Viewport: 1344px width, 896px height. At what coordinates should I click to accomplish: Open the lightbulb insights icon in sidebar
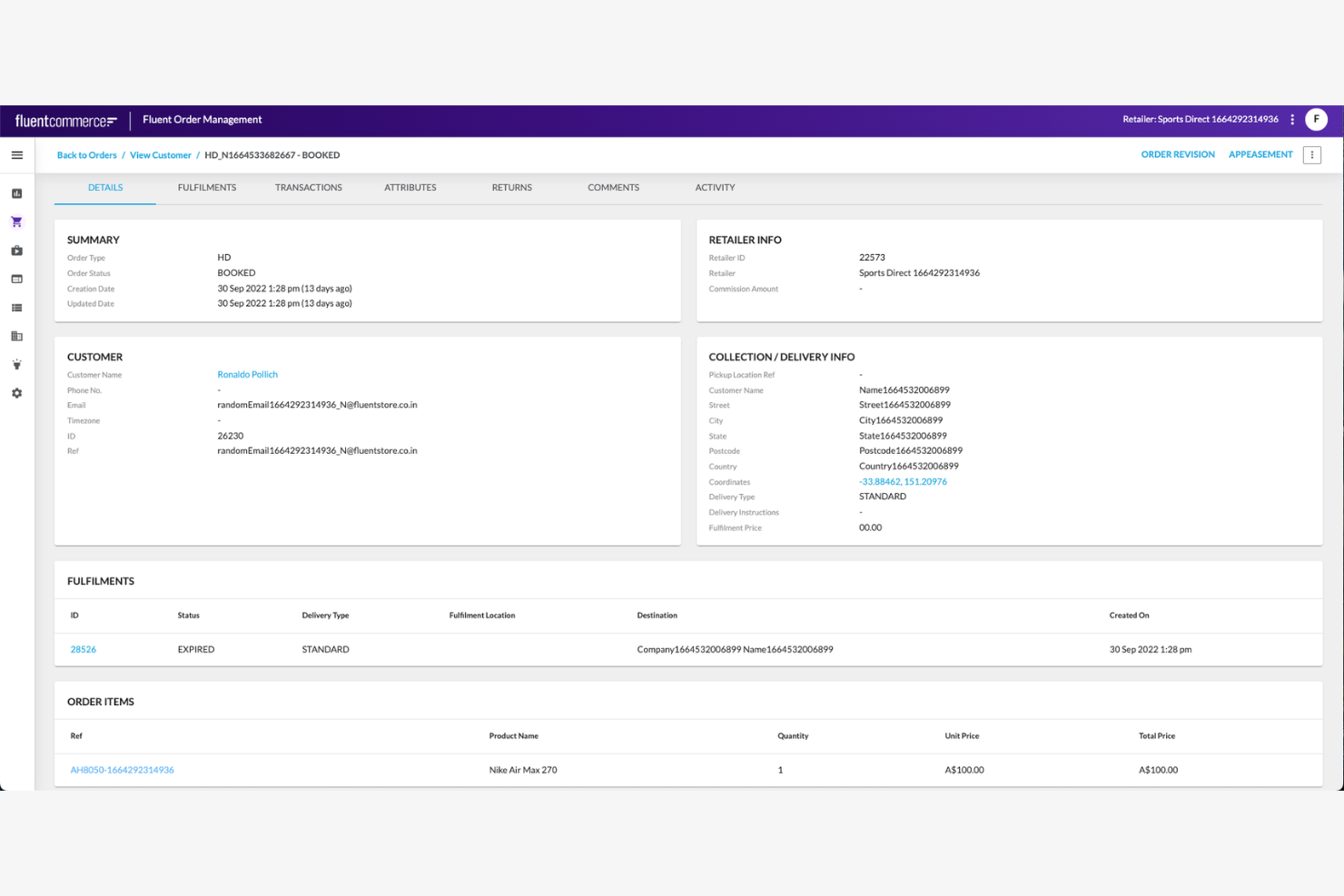(x=16, y=365)
